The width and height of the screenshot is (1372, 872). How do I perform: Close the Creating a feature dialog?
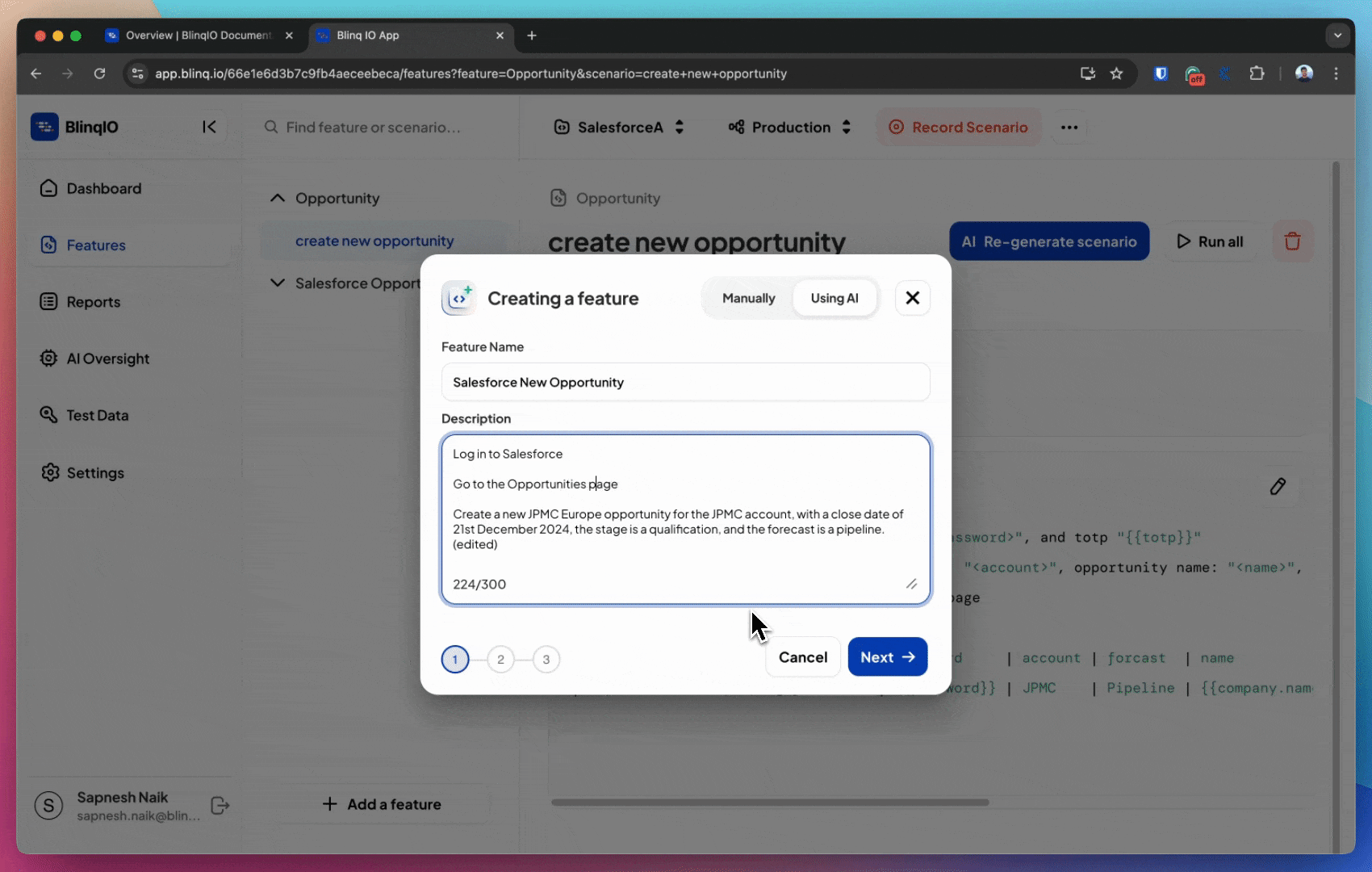click(913, 298)
